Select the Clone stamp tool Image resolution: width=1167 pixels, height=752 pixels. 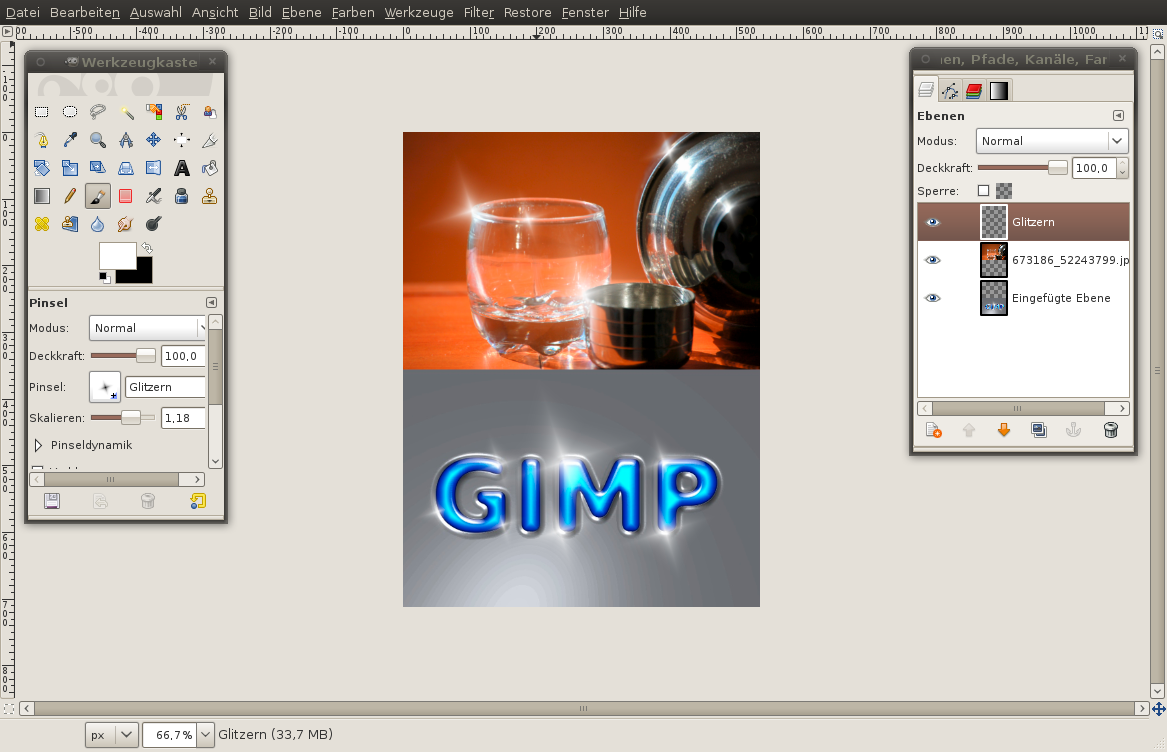point(209,196)
